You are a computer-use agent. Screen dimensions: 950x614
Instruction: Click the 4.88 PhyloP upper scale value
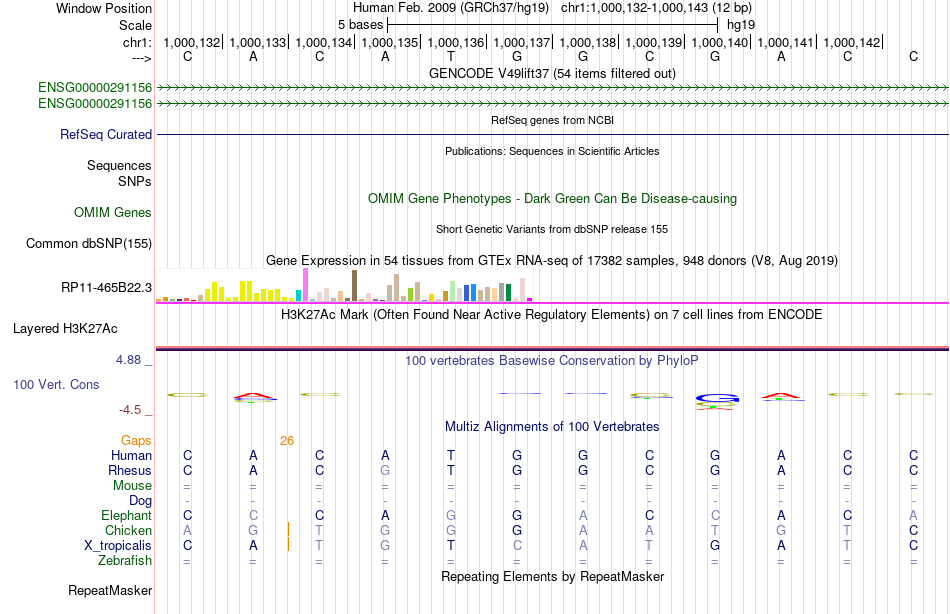128,360
